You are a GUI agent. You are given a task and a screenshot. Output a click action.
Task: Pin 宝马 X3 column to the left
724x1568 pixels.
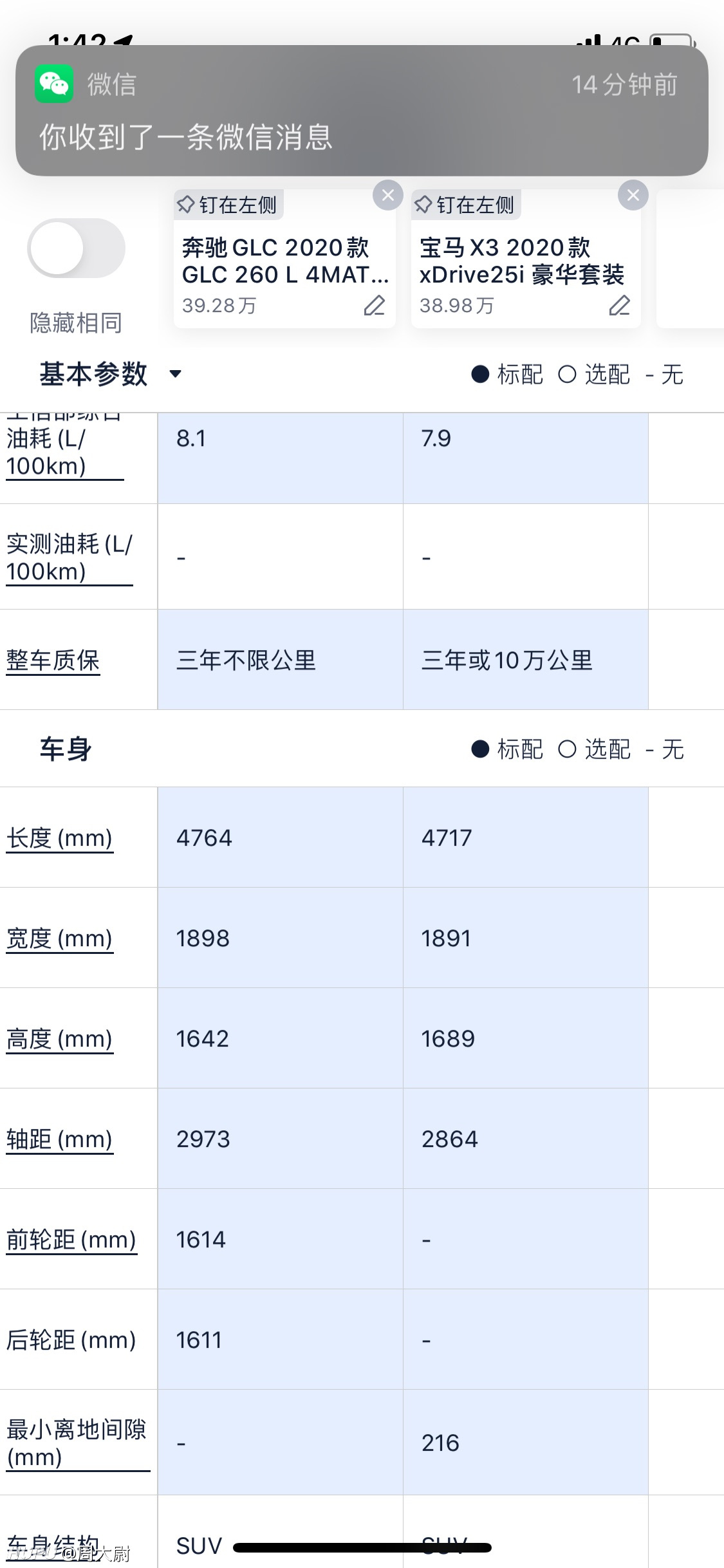tap(465, 205)
